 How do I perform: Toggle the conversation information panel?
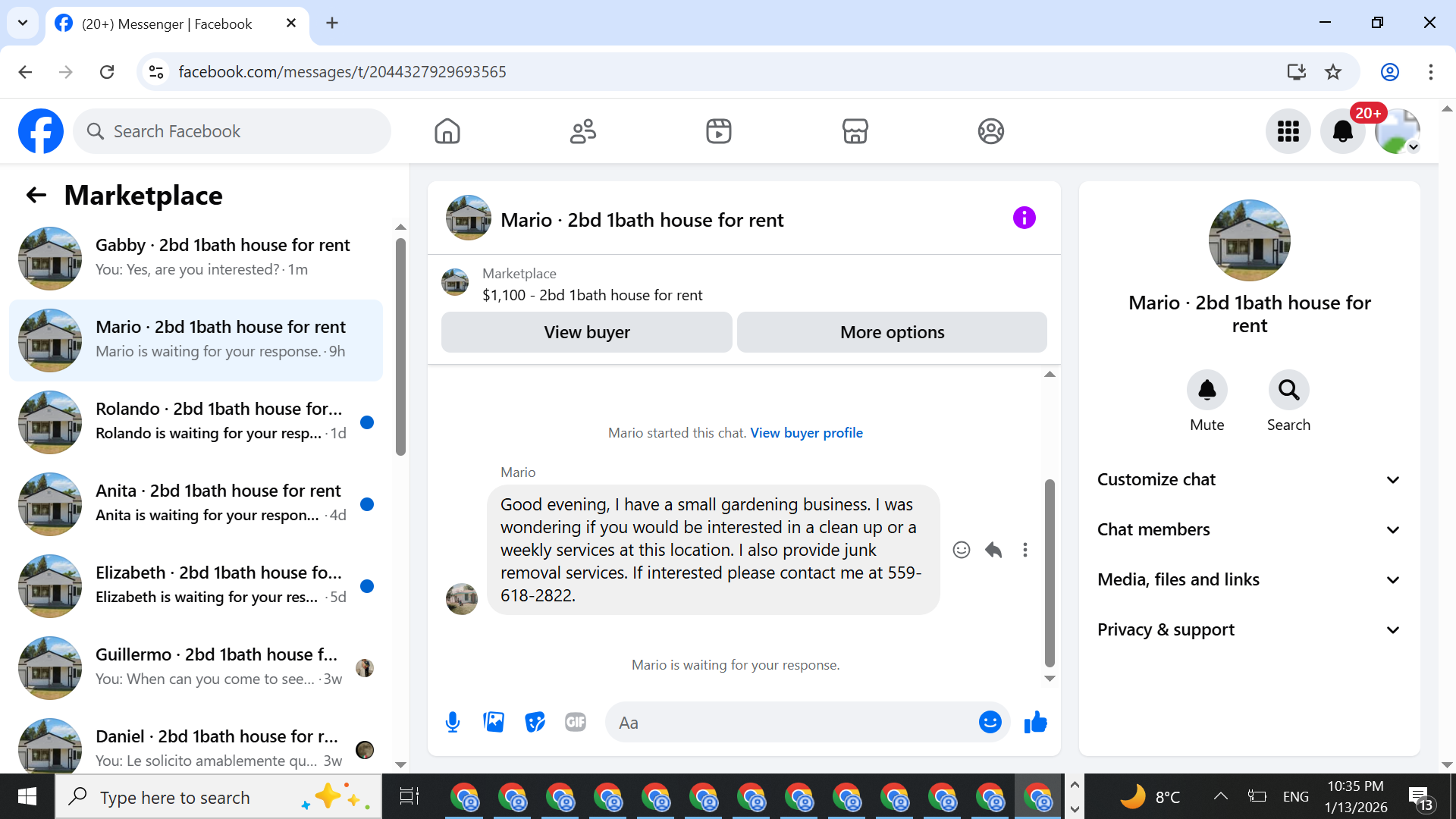coord(1024,218)
